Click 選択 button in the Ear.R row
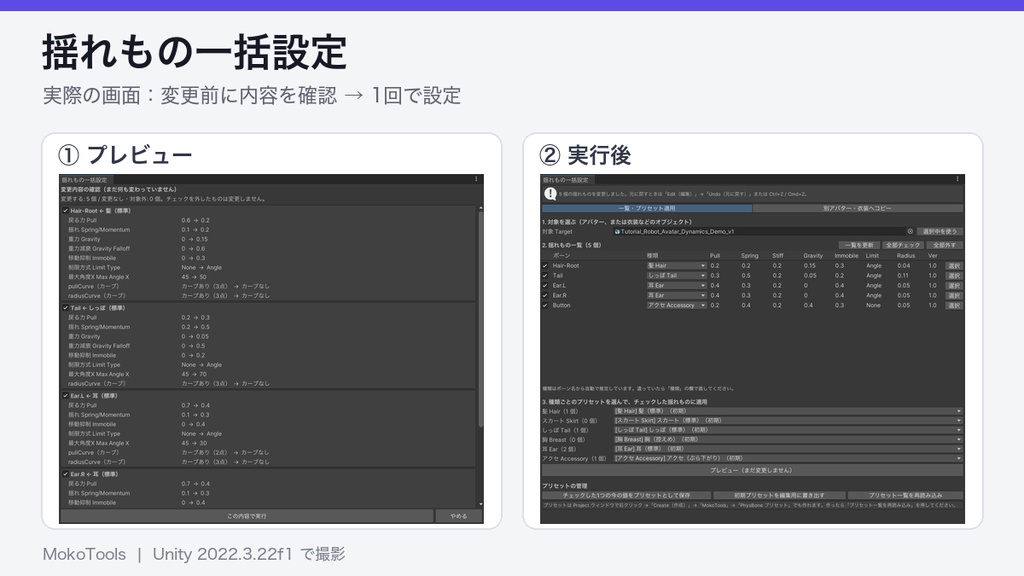The width and height of the screenshot is (1024, 576). point(954,295)
